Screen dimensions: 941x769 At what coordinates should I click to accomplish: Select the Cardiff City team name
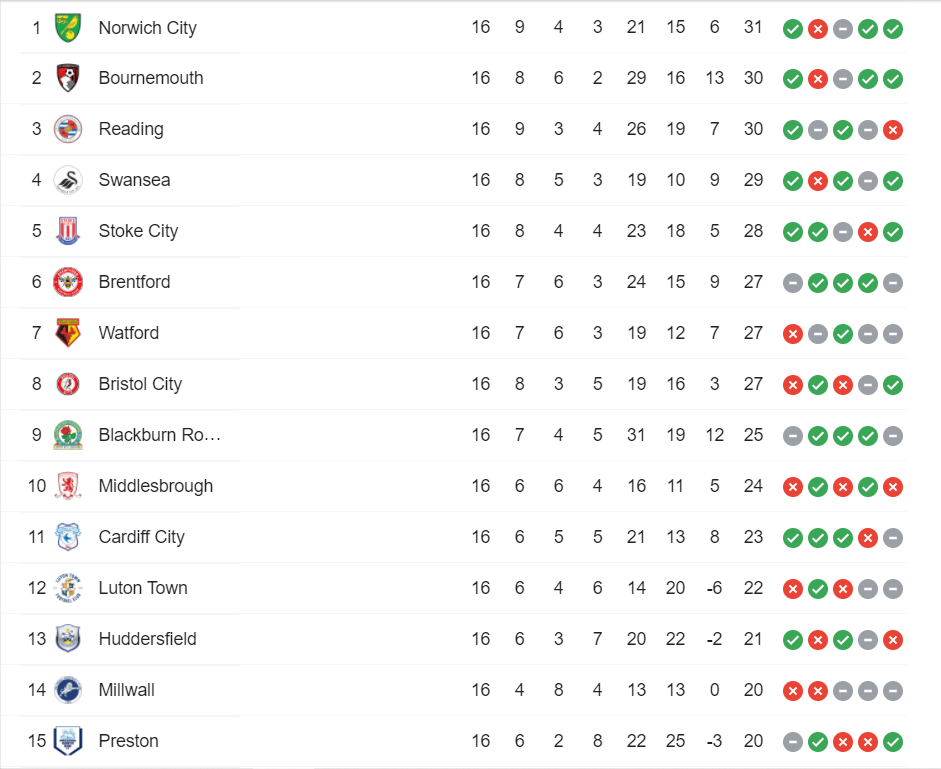click(142, 537)
